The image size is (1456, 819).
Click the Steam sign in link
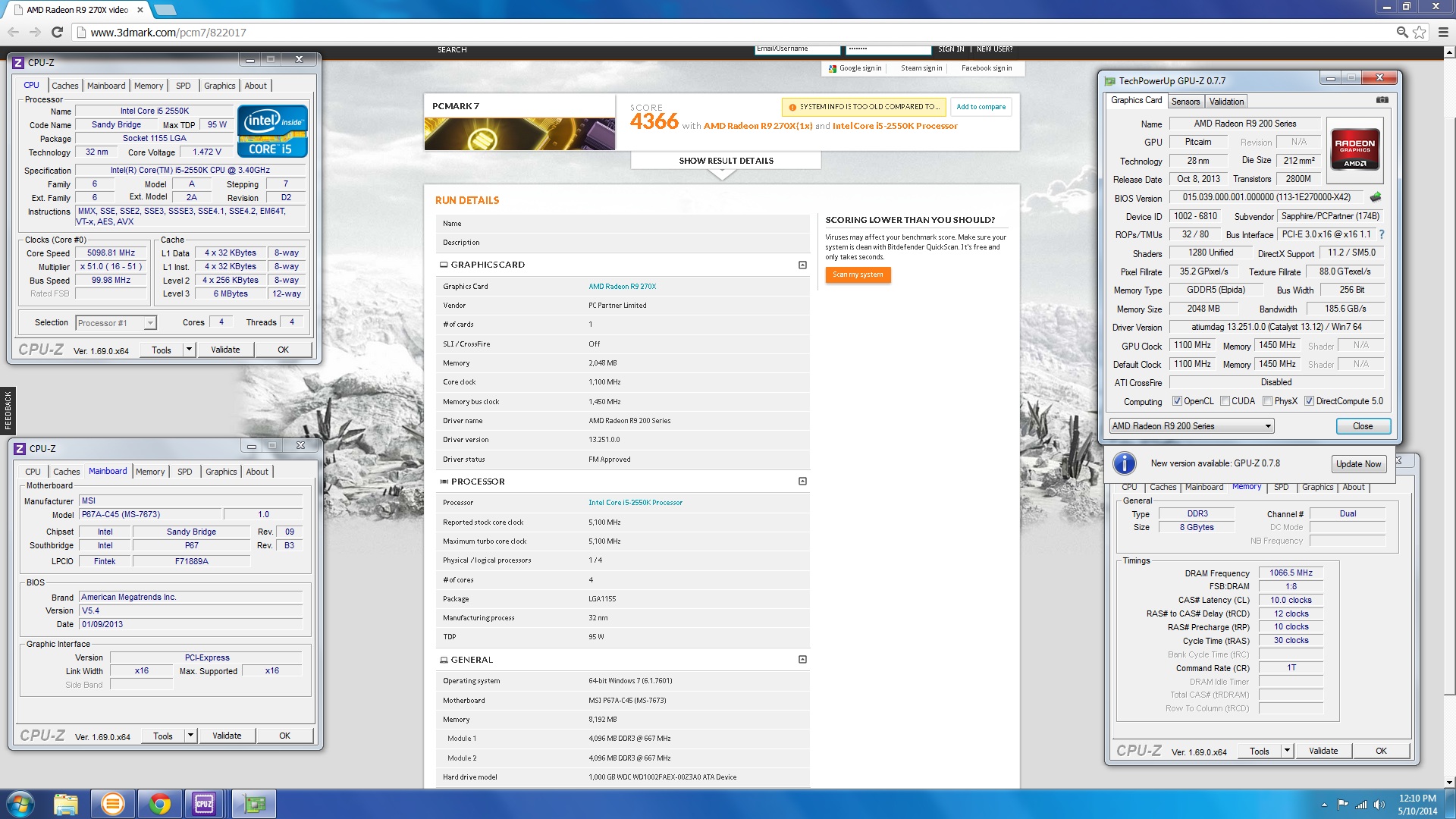point(921,68)
